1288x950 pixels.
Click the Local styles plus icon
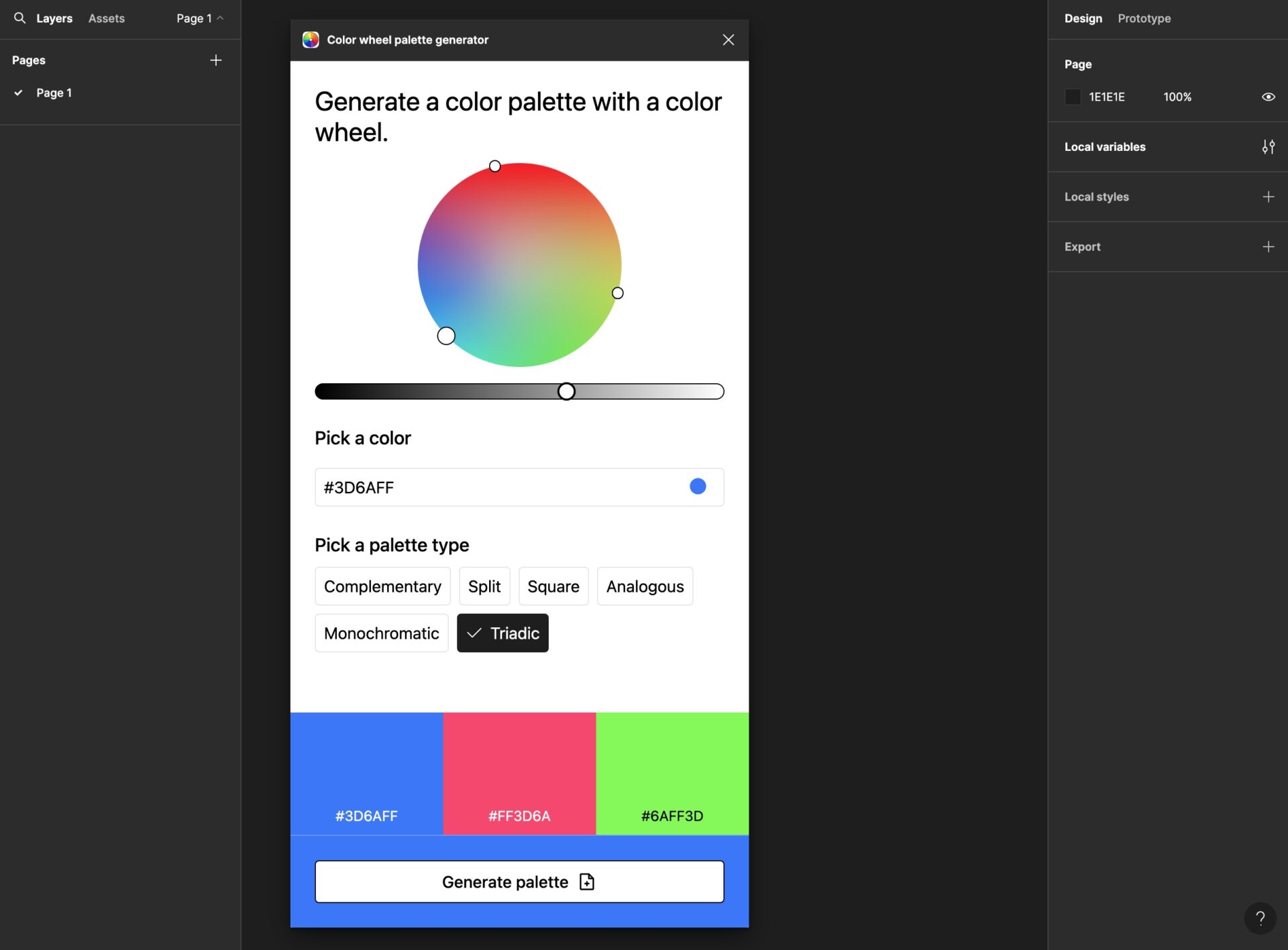pyautogui.click(x=1268, y=196)
